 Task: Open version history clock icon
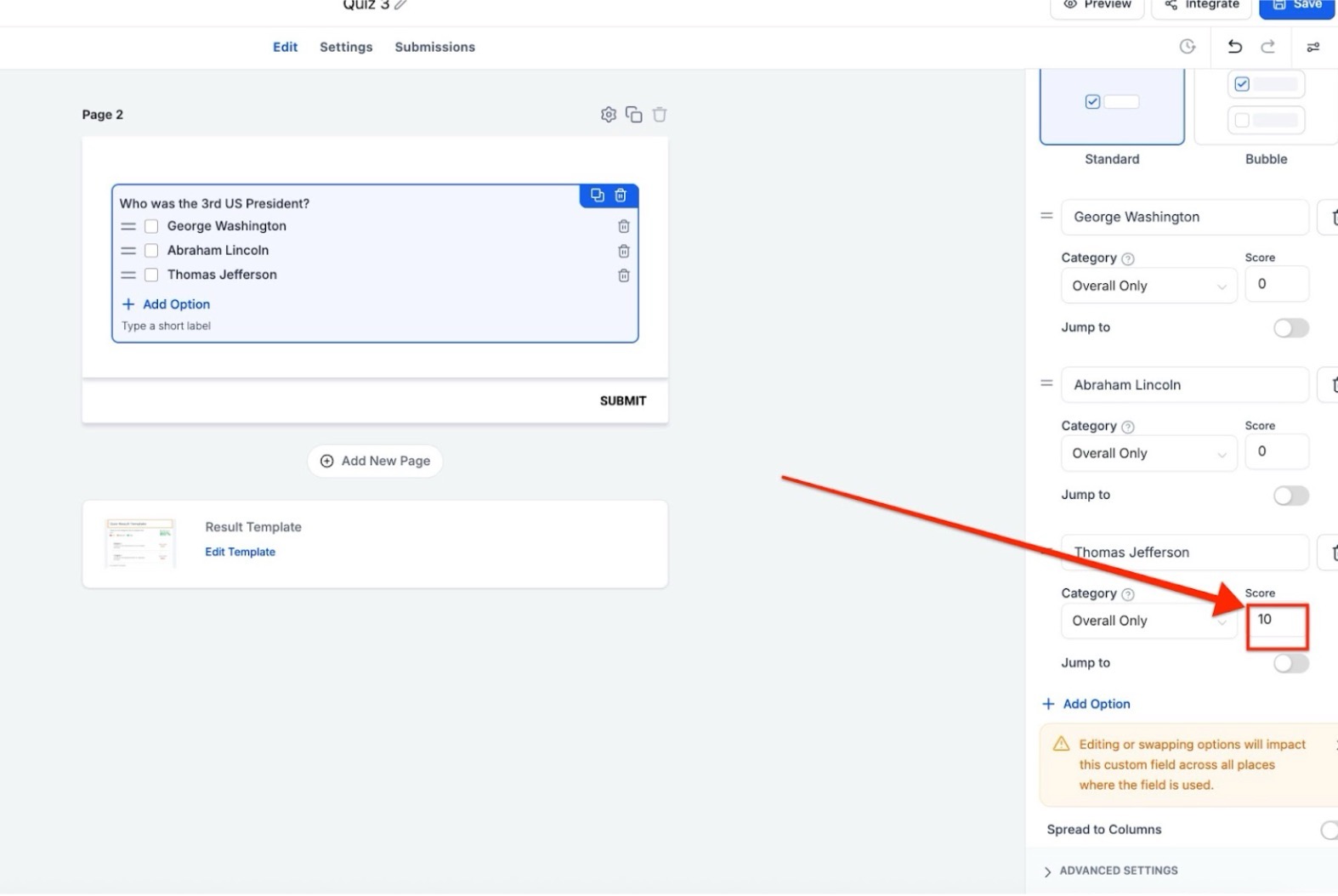[1188, 47]
